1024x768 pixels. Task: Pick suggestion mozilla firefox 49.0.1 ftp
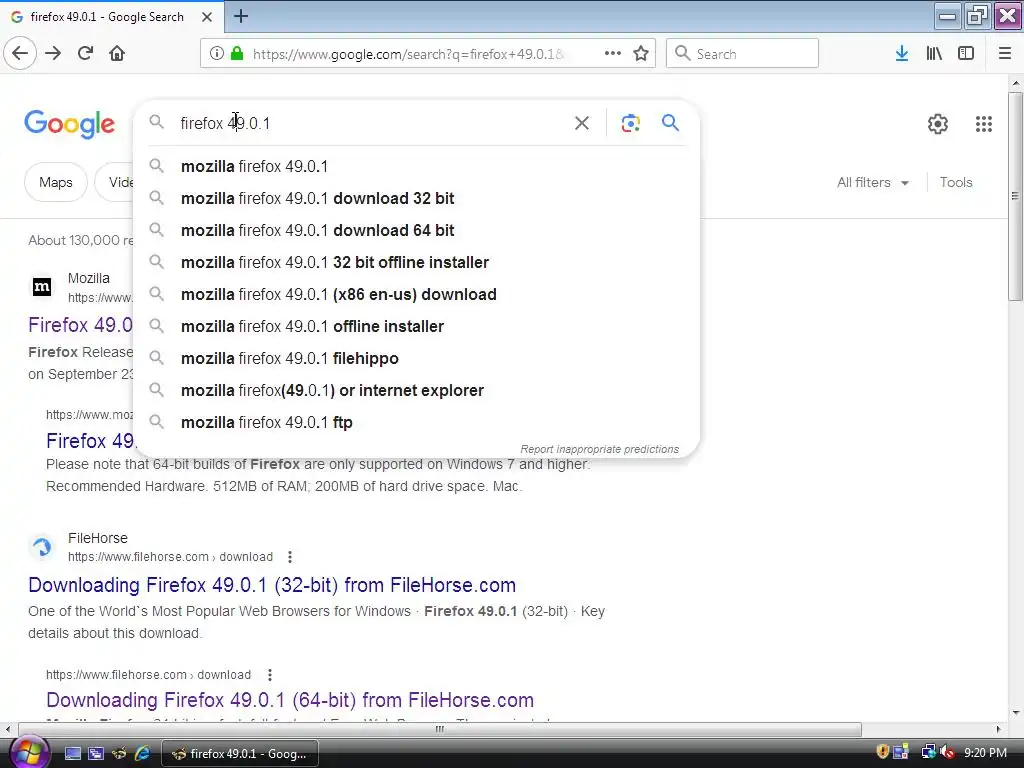pos(417,422)
